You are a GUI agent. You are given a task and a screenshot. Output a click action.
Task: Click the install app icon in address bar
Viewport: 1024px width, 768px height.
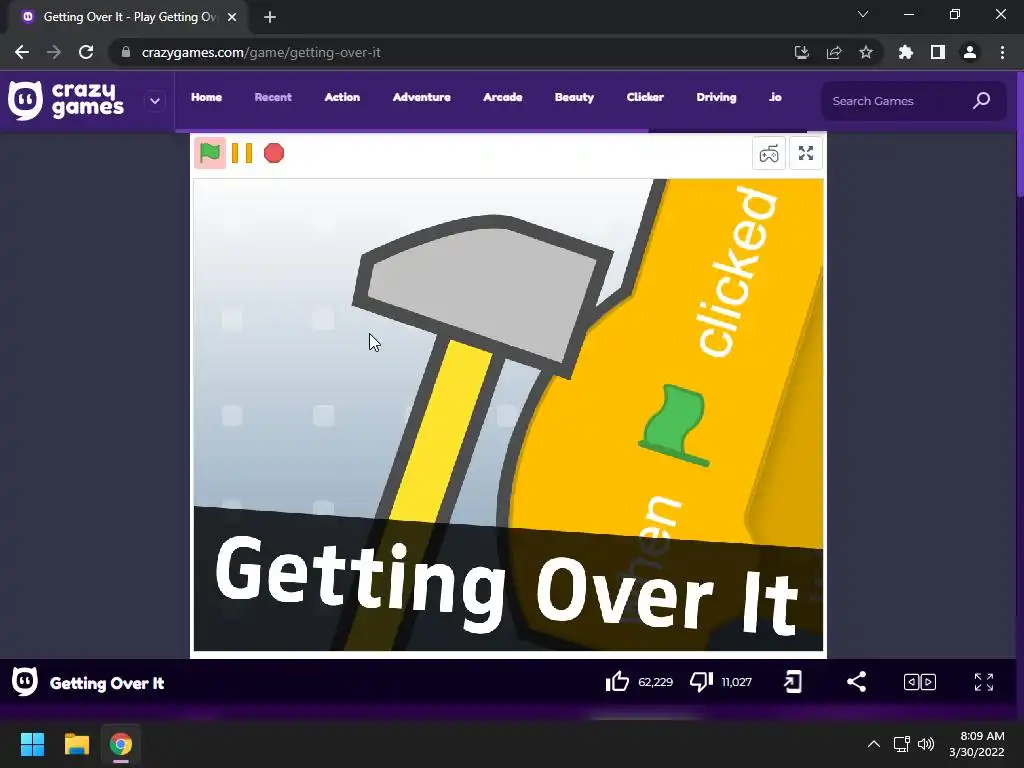(x=801, y=52)
